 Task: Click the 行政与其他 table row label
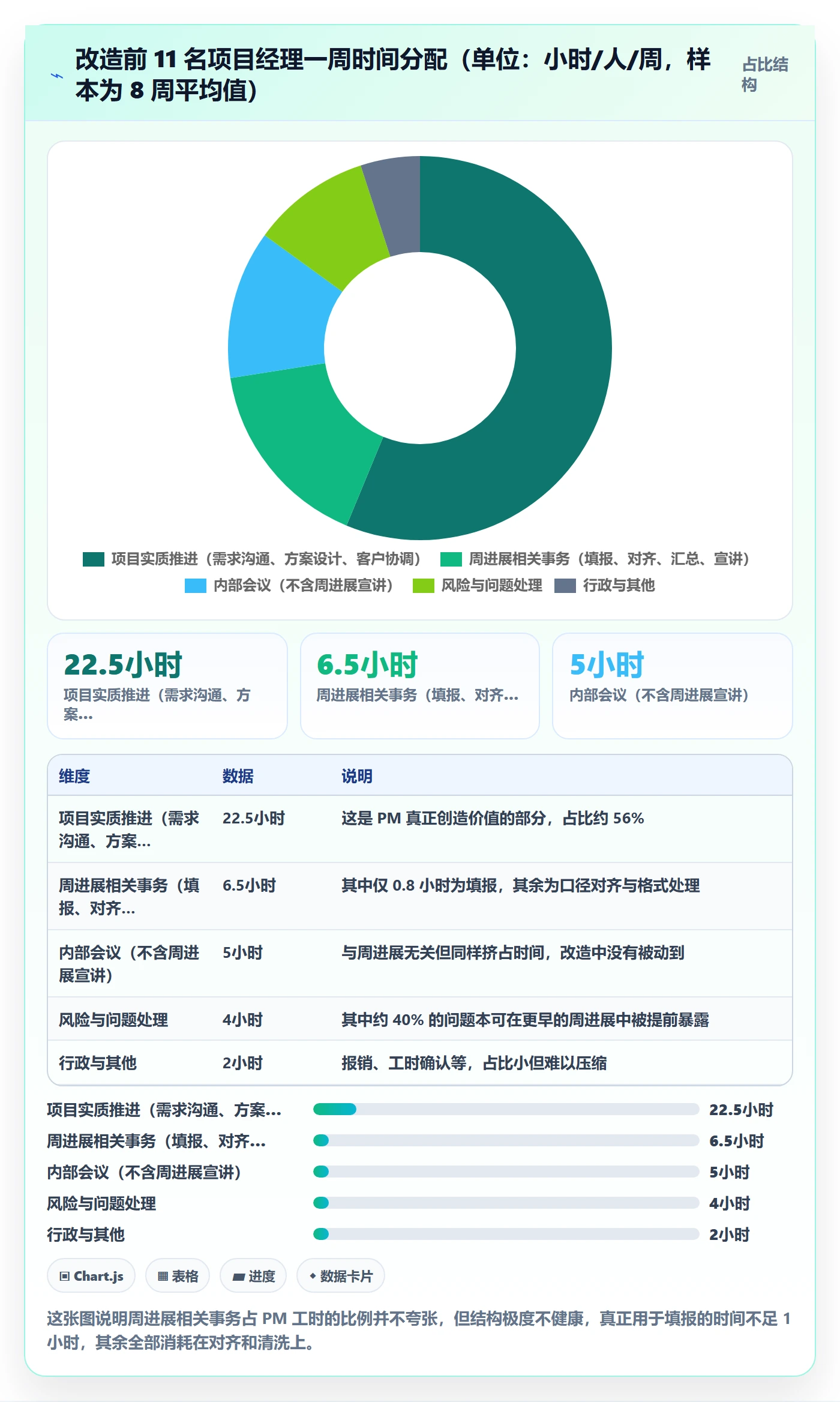[98, 1063]
